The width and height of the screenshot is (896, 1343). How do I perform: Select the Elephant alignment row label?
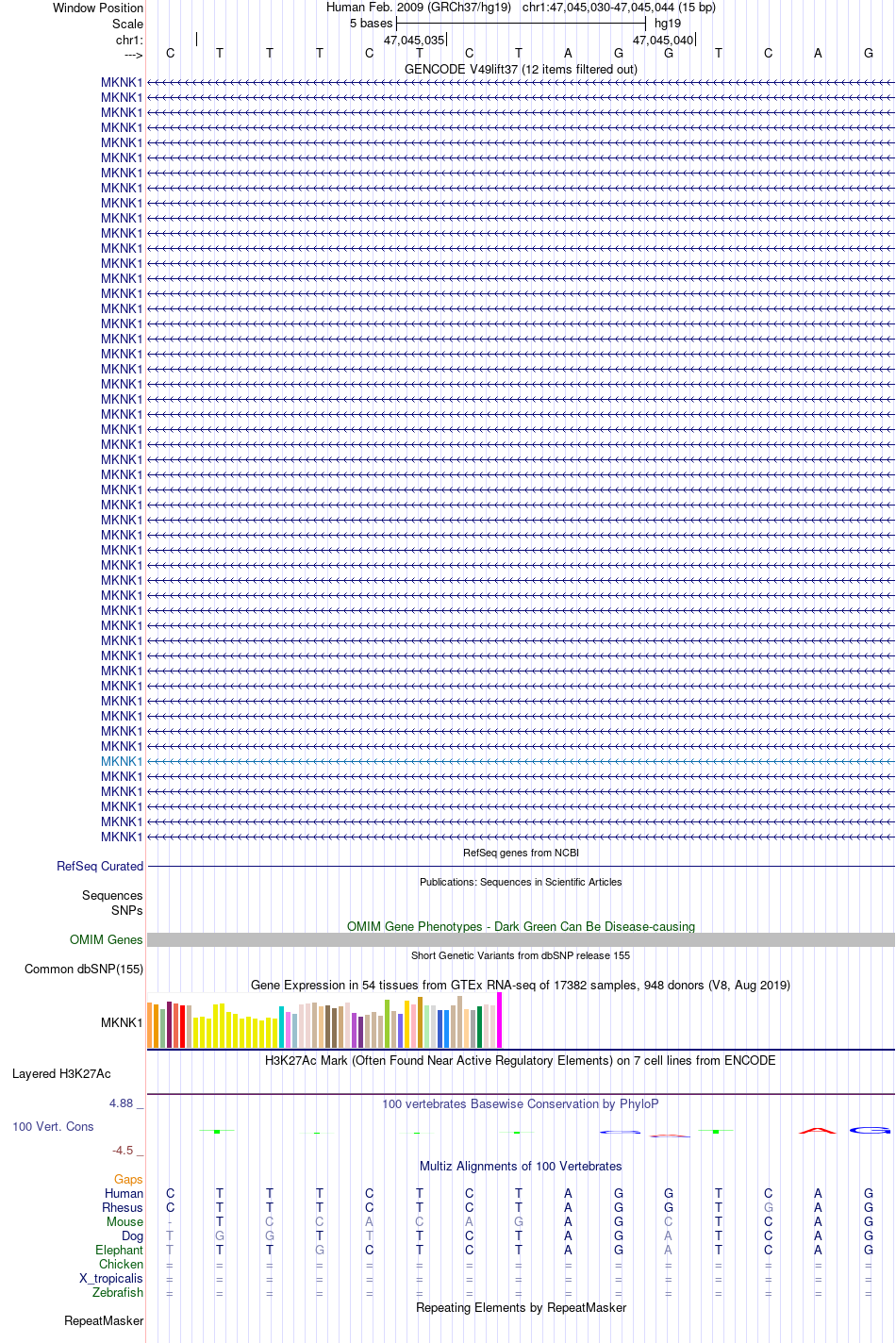click(x=119, y=1250)
